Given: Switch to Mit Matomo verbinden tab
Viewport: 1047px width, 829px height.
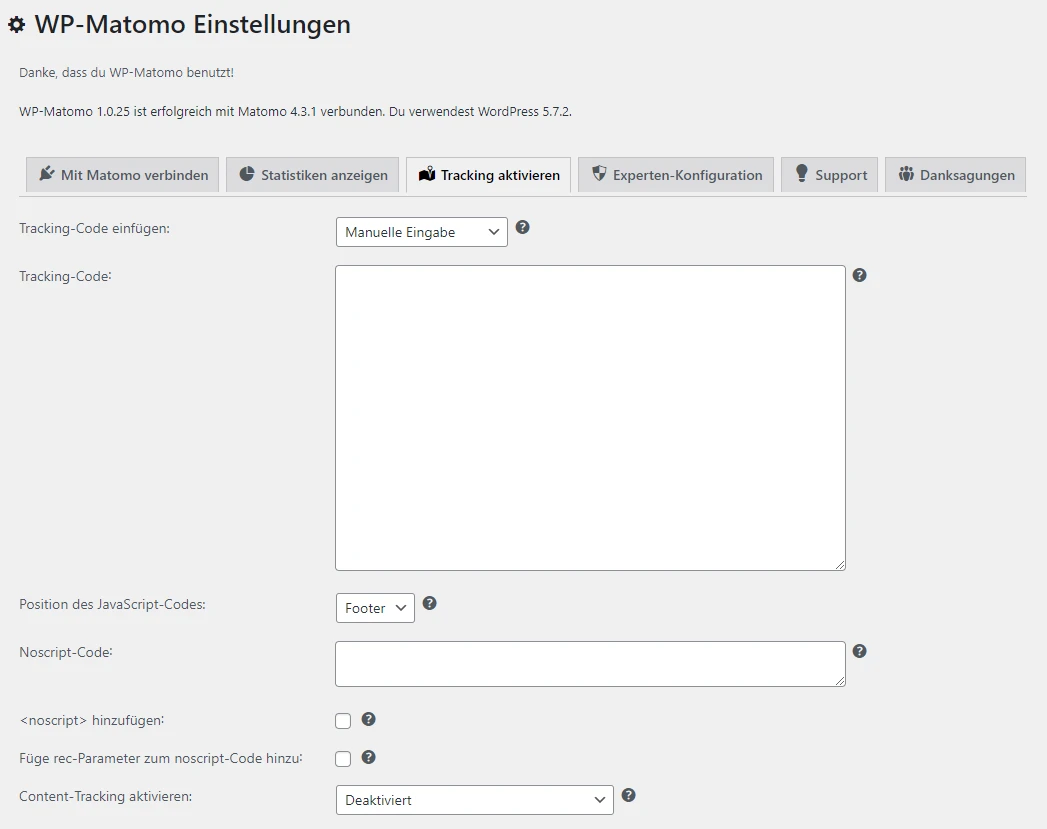Looking at the screenshot, I should coord(122,175).
